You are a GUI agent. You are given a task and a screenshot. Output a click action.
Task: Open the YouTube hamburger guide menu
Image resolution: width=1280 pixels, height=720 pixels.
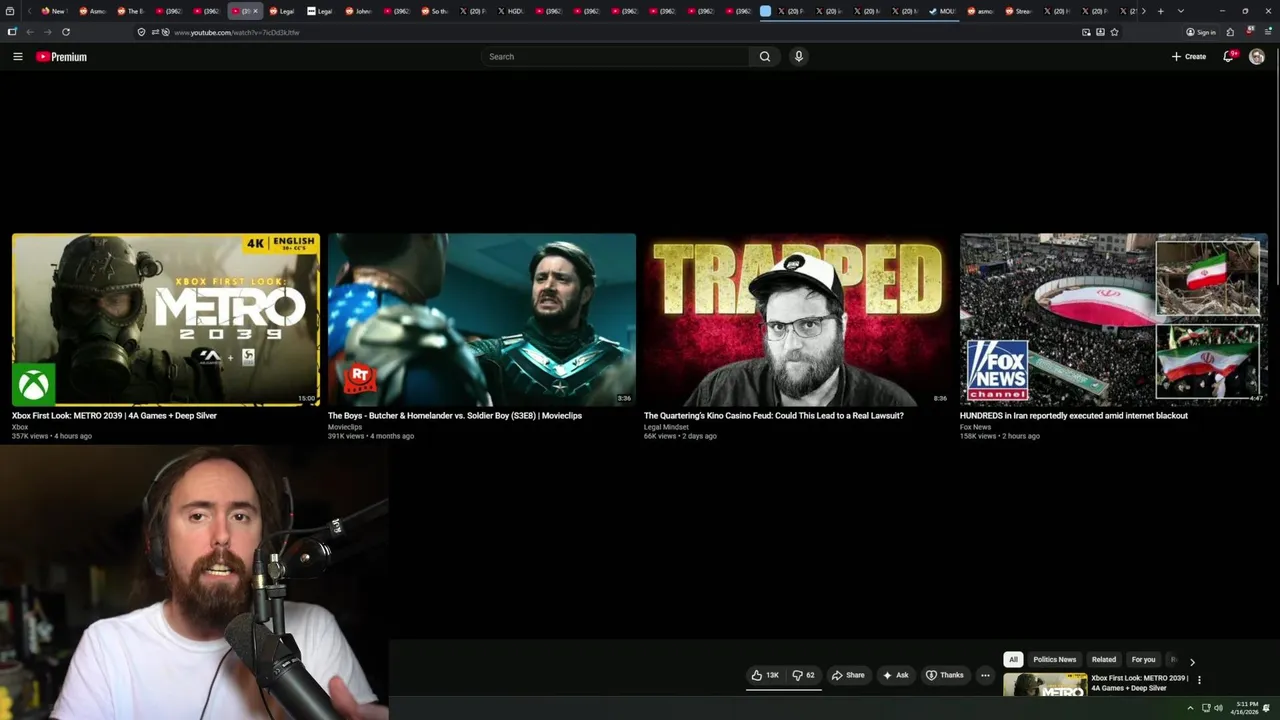[x=17, y=57]
